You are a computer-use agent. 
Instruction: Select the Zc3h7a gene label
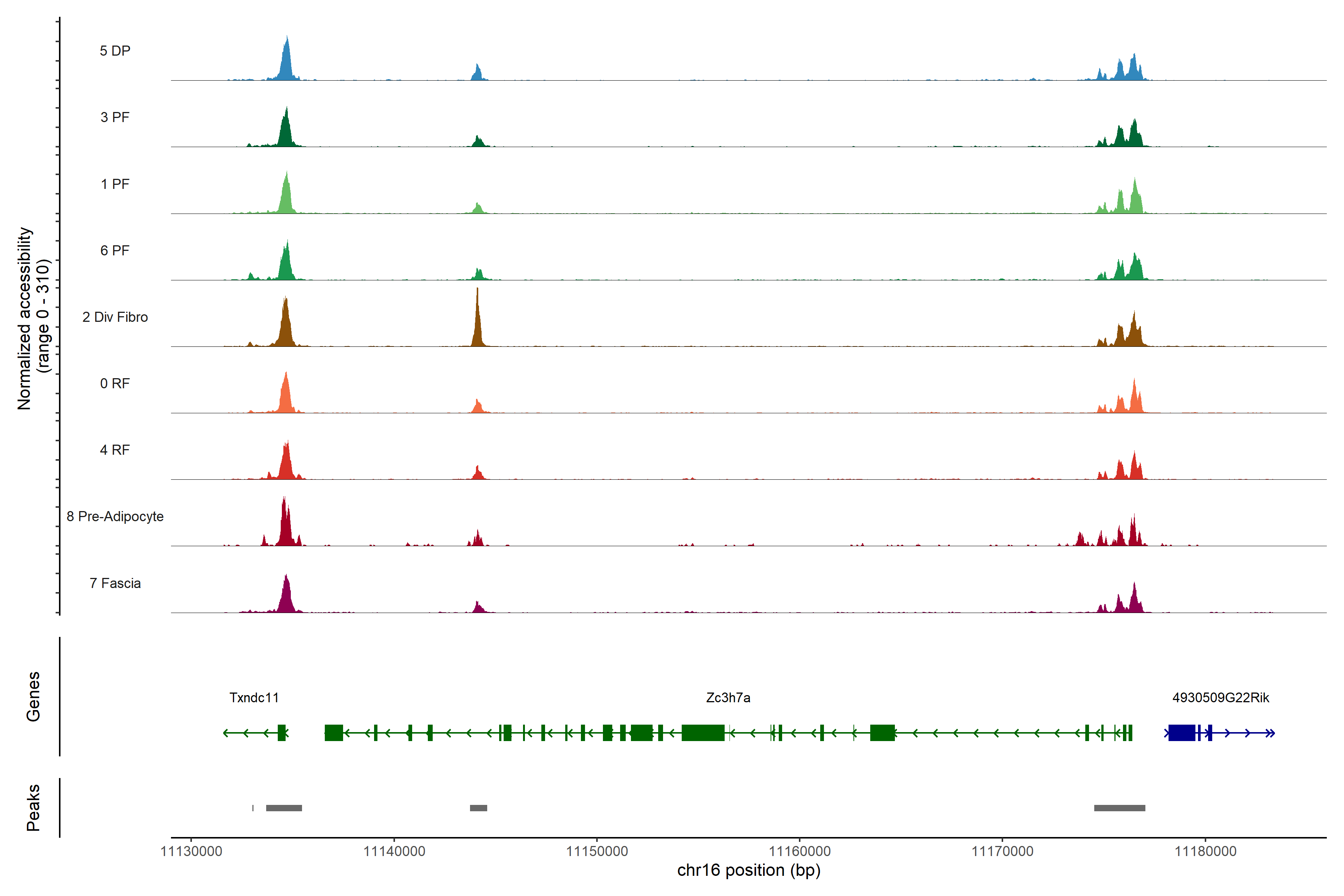click(x=728, y=698)
